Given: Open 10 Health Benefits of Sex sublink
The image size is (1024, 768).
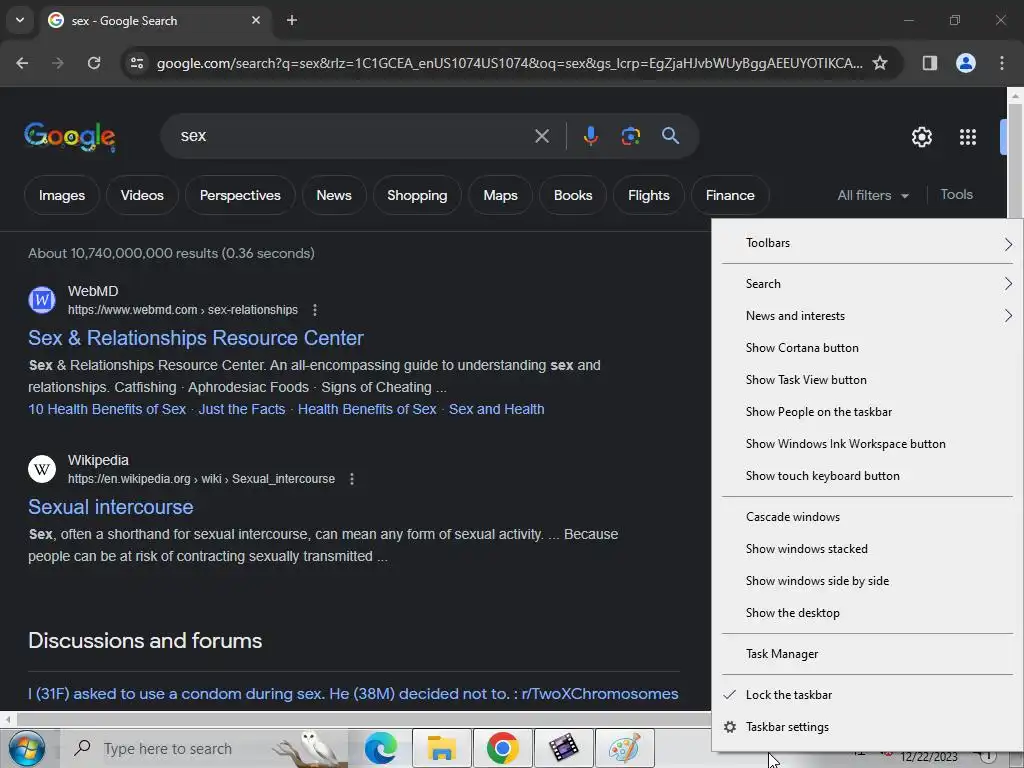Looking at the screenshot, I should coord(106,409).
